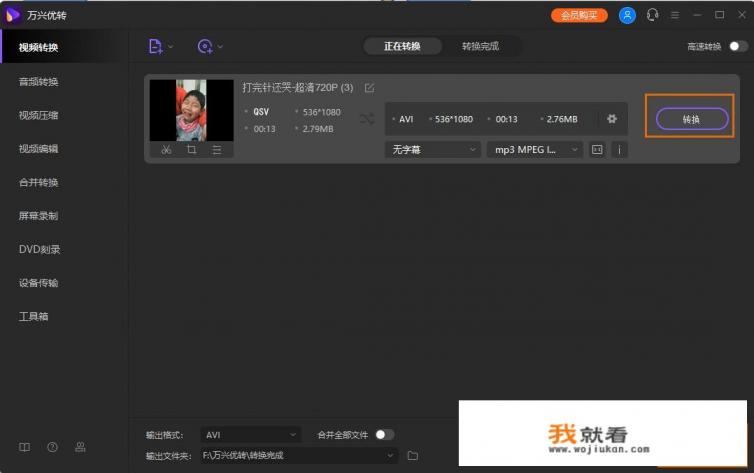Open the user guide book icon
The height and width of the screenshot is (473, 754).
click(x=24, y=447)
